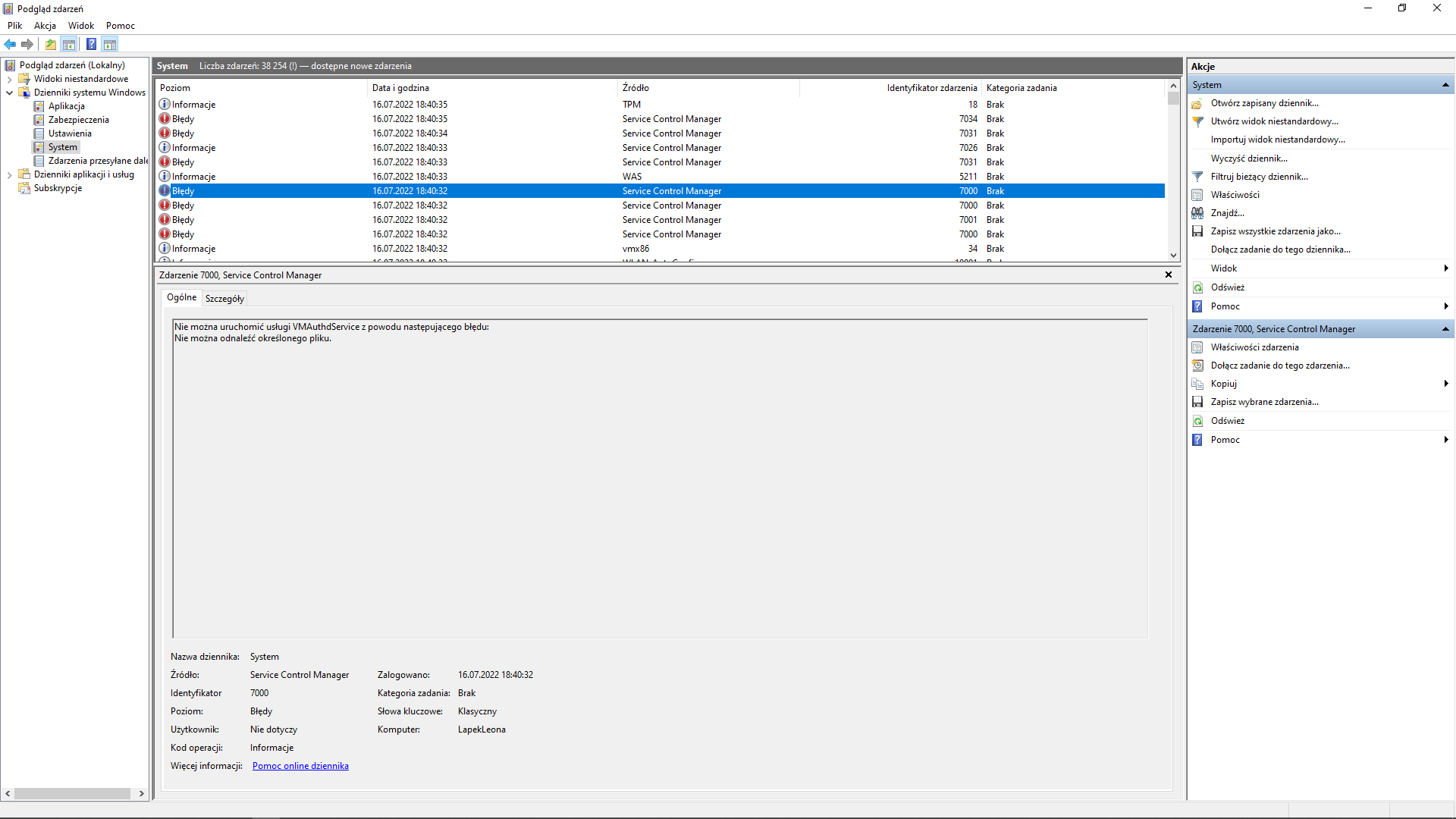Click the Back arrow toolbar icon

(10, 44)
